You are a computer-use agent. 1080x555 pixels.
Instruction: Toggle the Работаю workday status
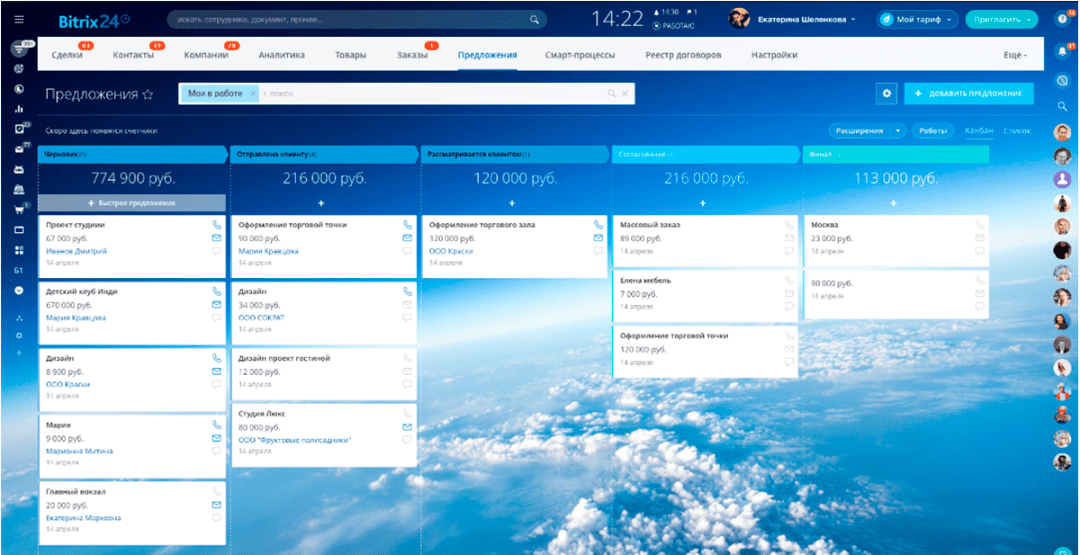click(674, 25)
